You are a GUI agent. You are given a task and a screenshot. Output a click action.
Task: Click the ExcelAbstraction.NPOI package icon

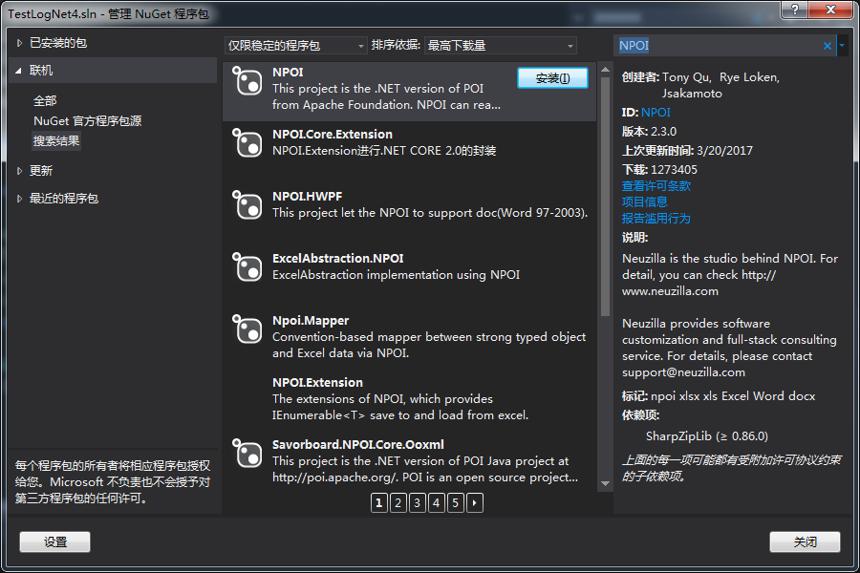[x=247, y=267]
